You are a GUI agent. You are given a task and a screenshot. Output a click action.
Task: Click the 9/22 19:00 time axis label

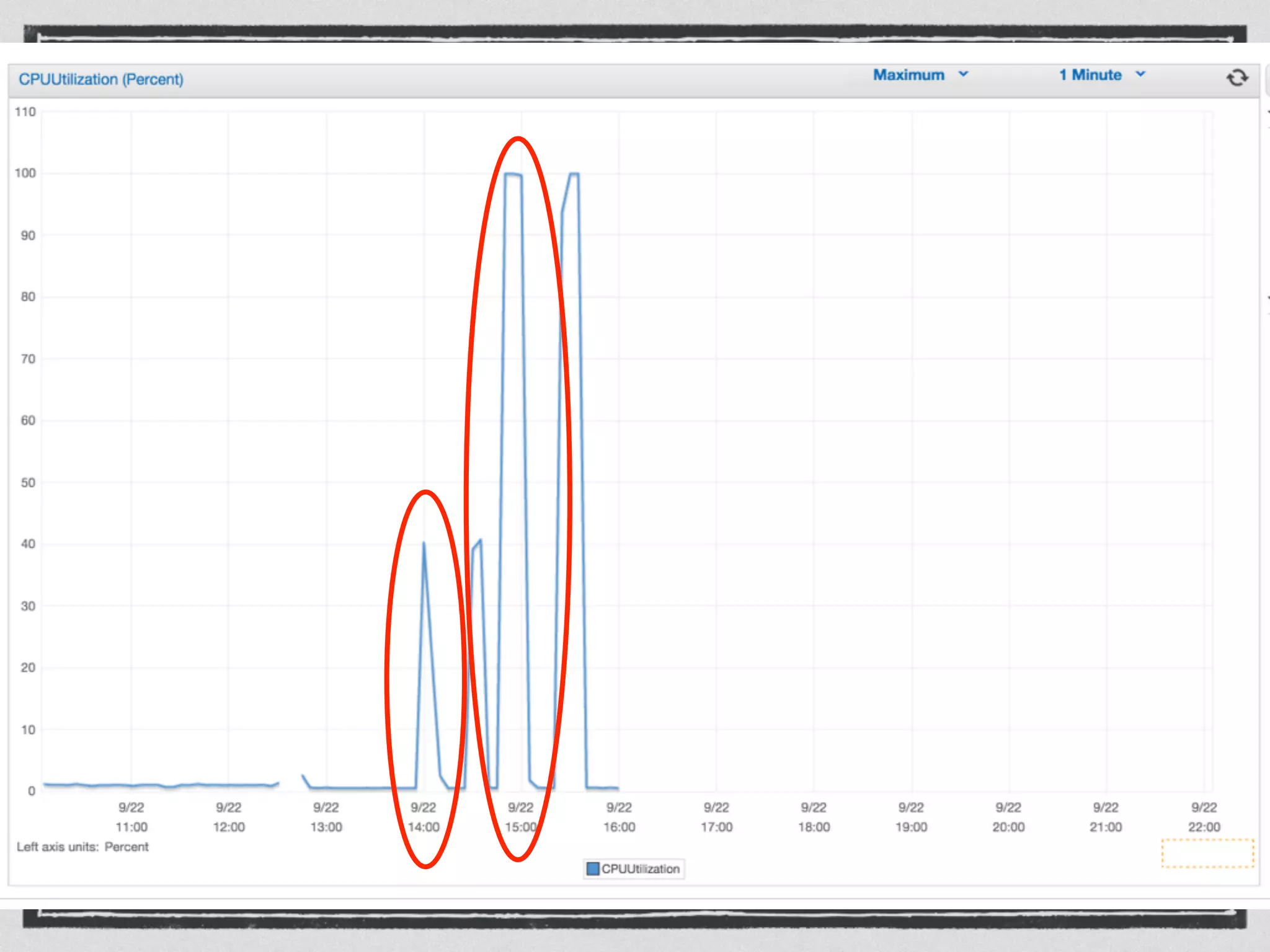(911, 817)
